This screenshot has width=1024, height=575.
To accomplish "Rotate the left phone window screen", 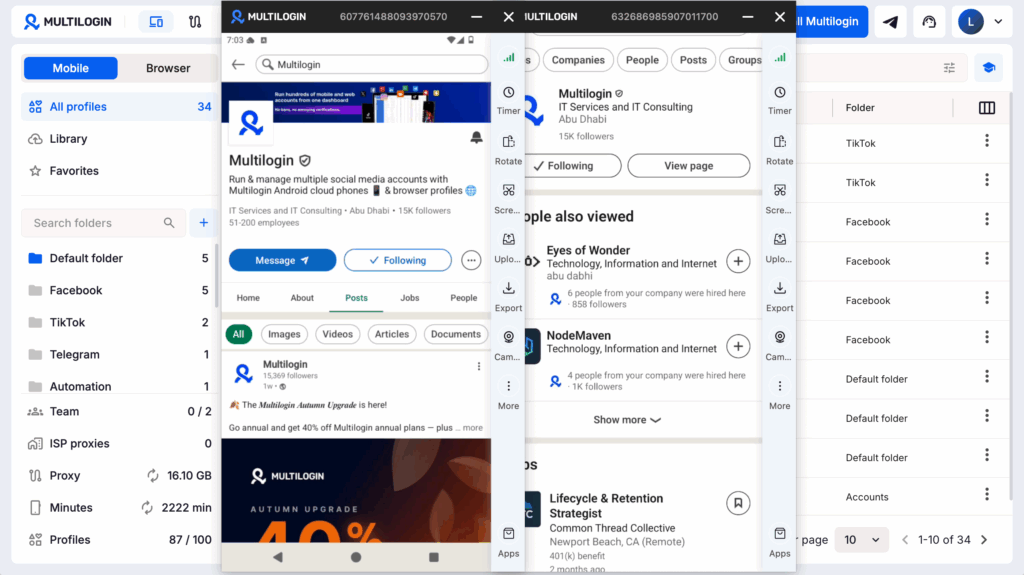I will pyautogui.click(x=508, y=149).
